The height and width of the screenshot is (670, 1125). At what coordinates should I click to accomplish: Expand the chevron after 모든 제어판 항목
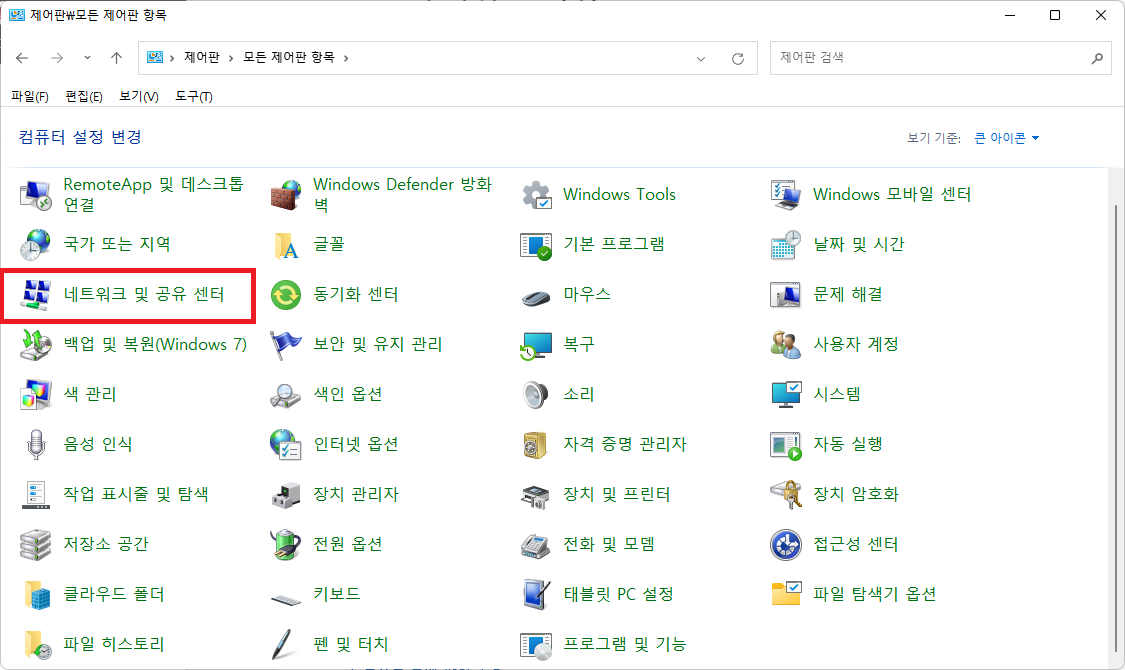346,58
